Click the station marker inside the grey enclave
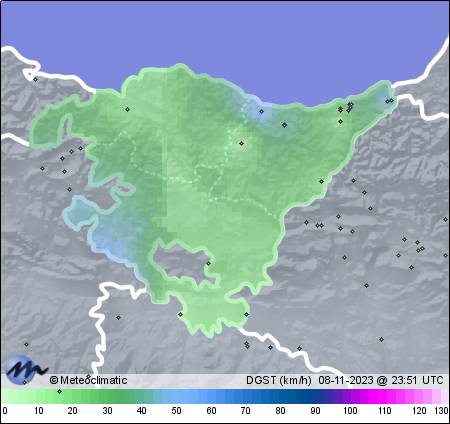The image size is (450, 424). point(209,263)
